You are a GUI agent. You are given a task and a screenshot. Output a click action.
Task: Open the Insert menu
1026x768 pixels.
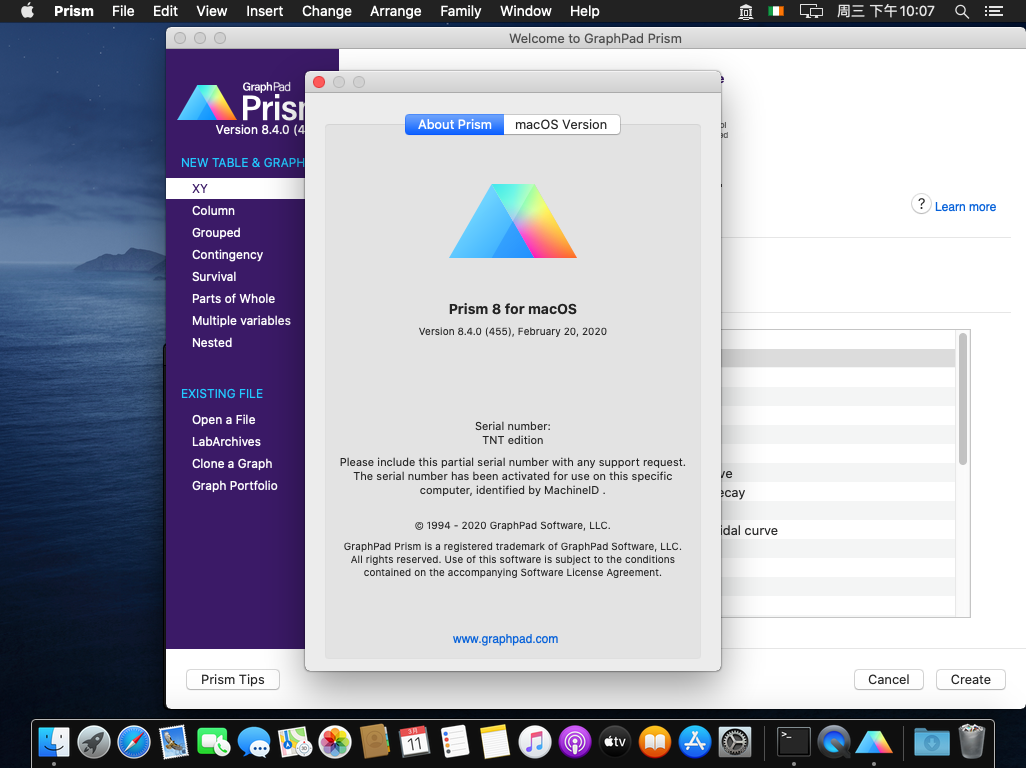(264, 11)
